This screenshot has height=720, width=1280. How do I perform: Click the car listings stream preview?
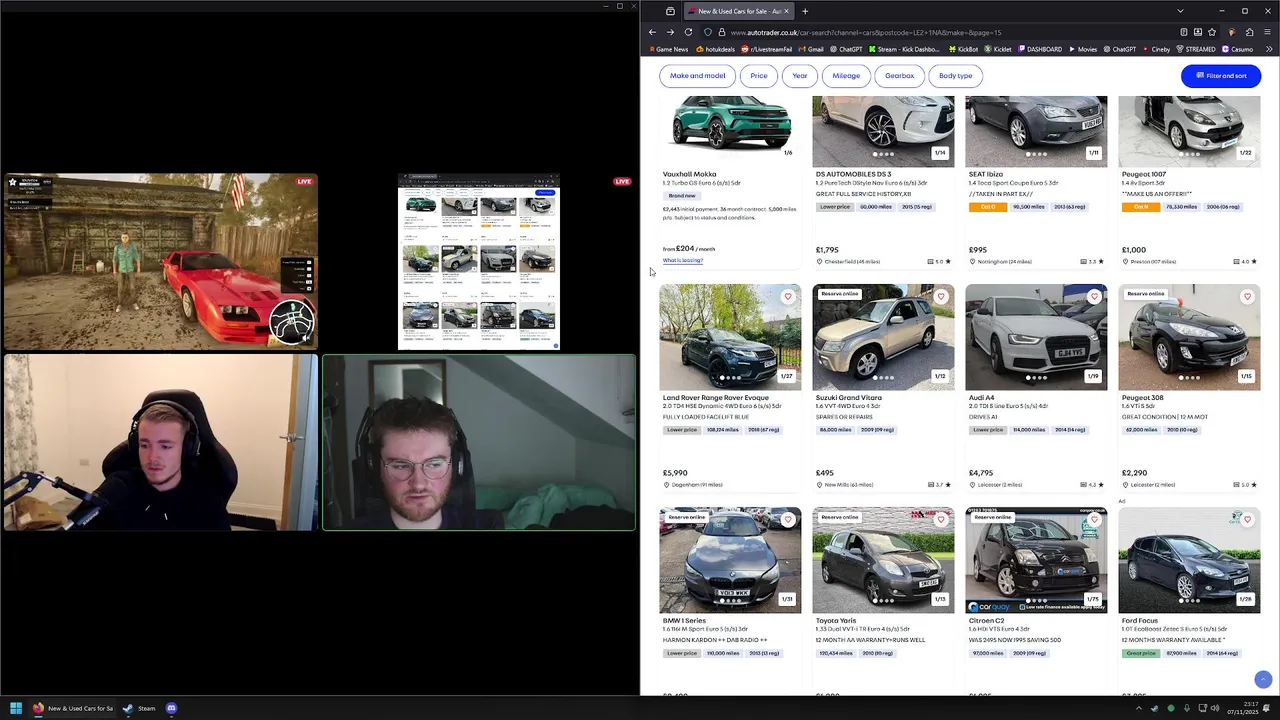pos(479,262)
